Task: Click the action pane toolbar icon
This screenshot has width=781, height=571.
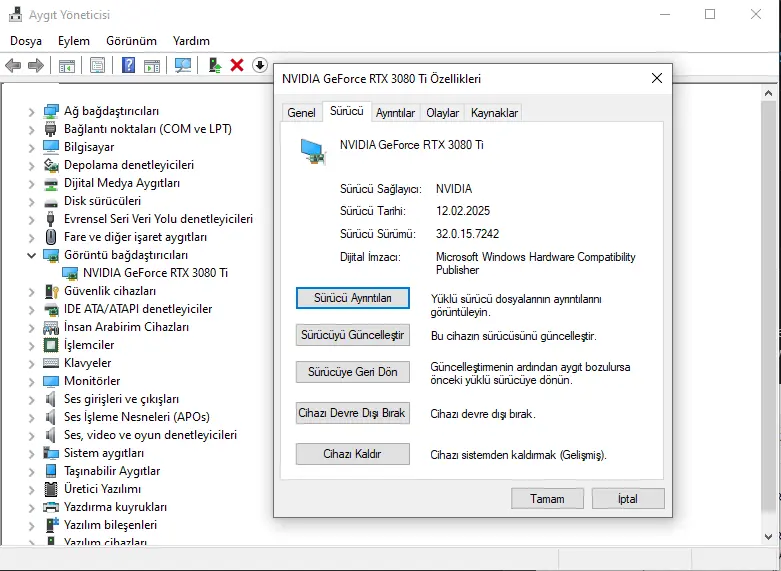Action: [152, 65]
